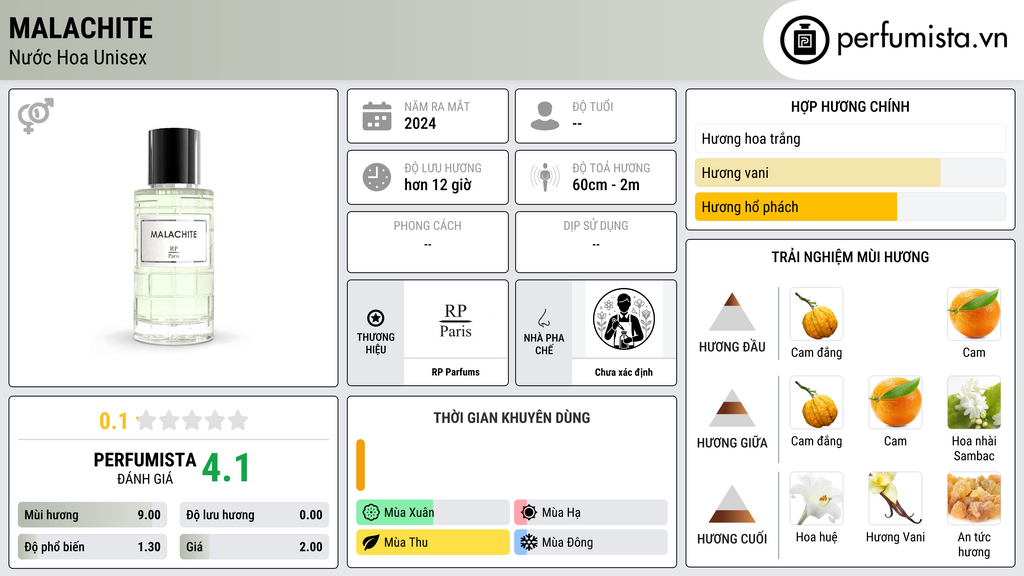The height and width of the screenshot is (576, 1024).
Task: Click the Độ lưu hương 0.00 rating bar
Action: (254, 515)
